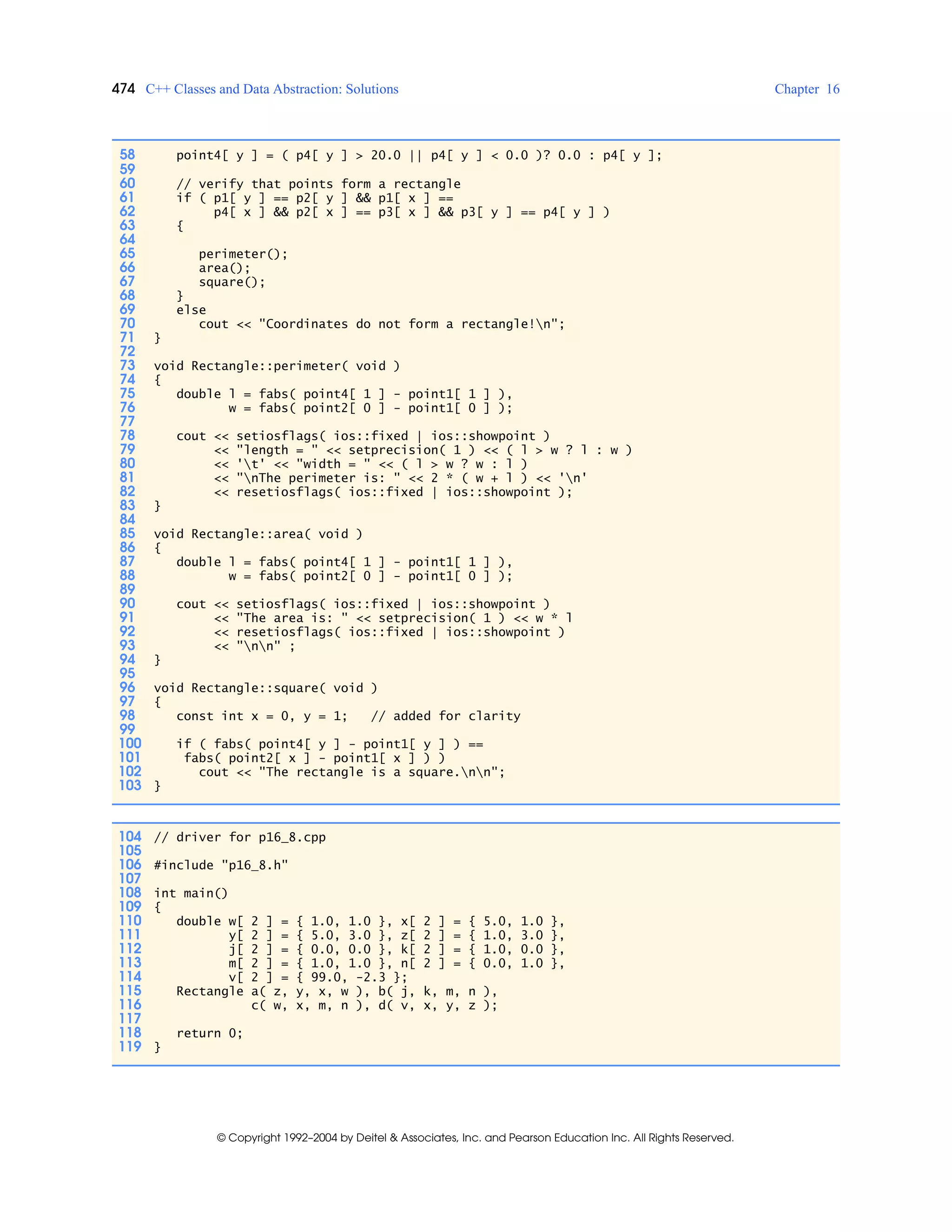Click the line 'area();'

coord(224,268)
